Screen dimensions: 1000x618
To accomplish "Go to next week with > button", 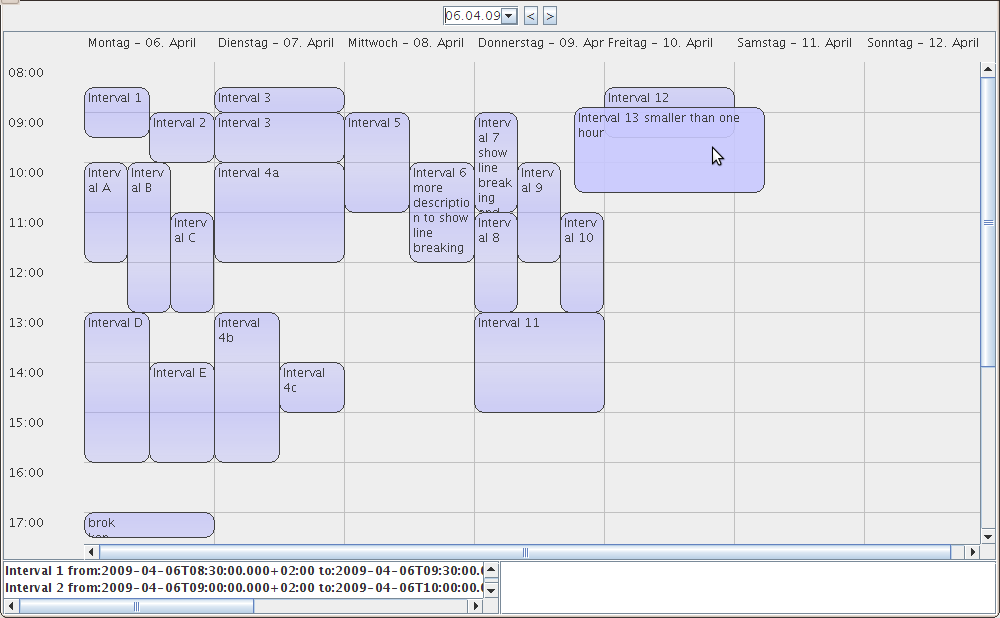I will (550, 15).
